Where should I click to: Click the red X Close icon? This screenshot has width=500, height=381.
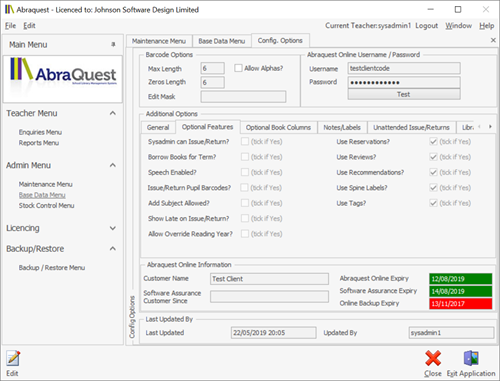pyautogui.click(x=433, y=358)
